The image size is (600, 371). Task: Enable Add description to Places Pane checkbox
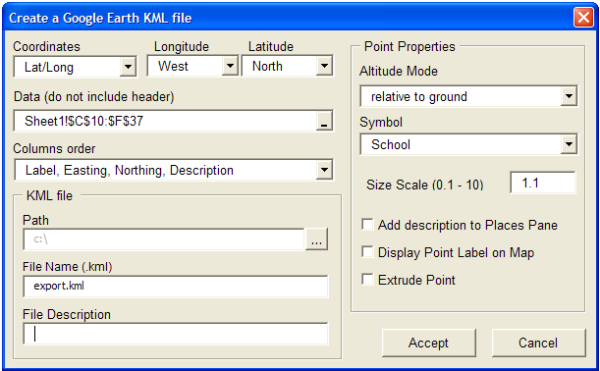click(x=367, y=225)
